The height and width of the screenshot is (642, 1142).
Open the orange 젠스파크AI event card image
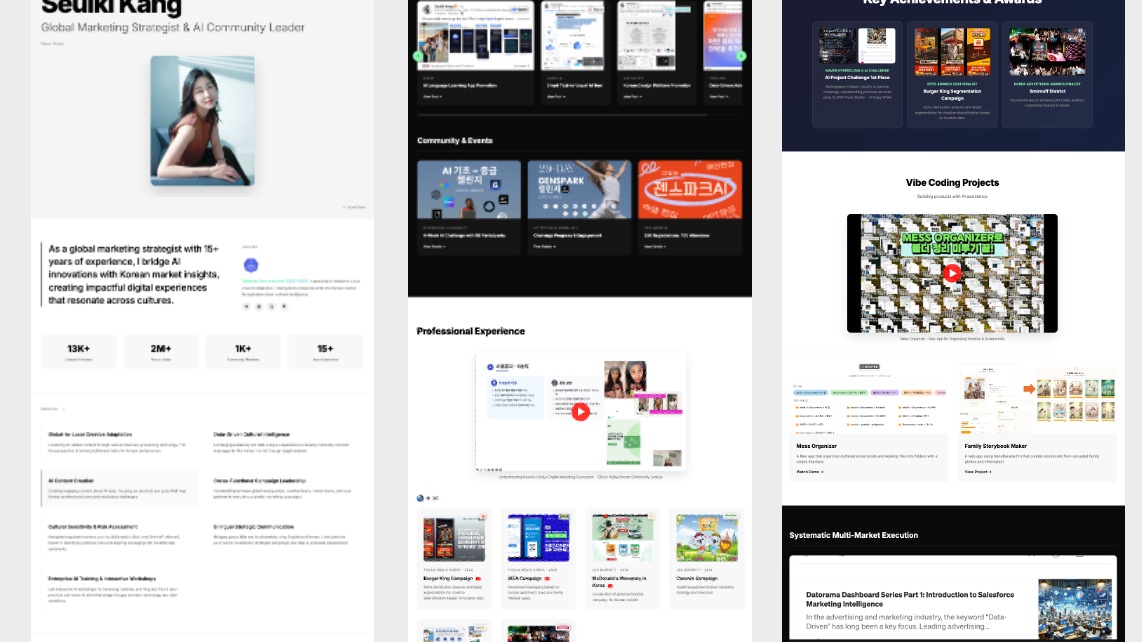coord(690,189)
